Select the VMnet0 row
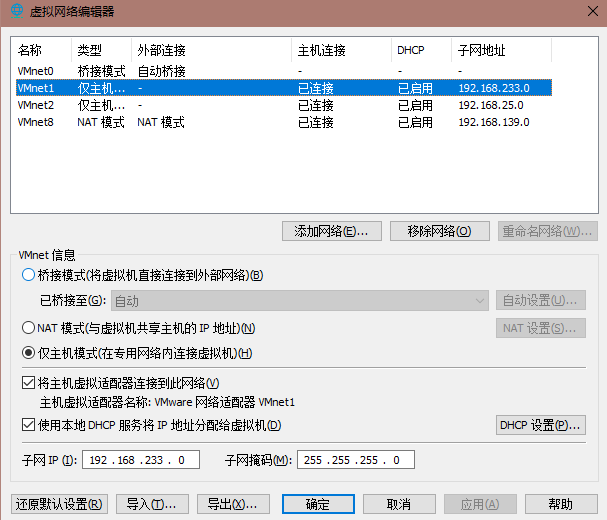This screenshot has height=520, width=607. [284, 71]
